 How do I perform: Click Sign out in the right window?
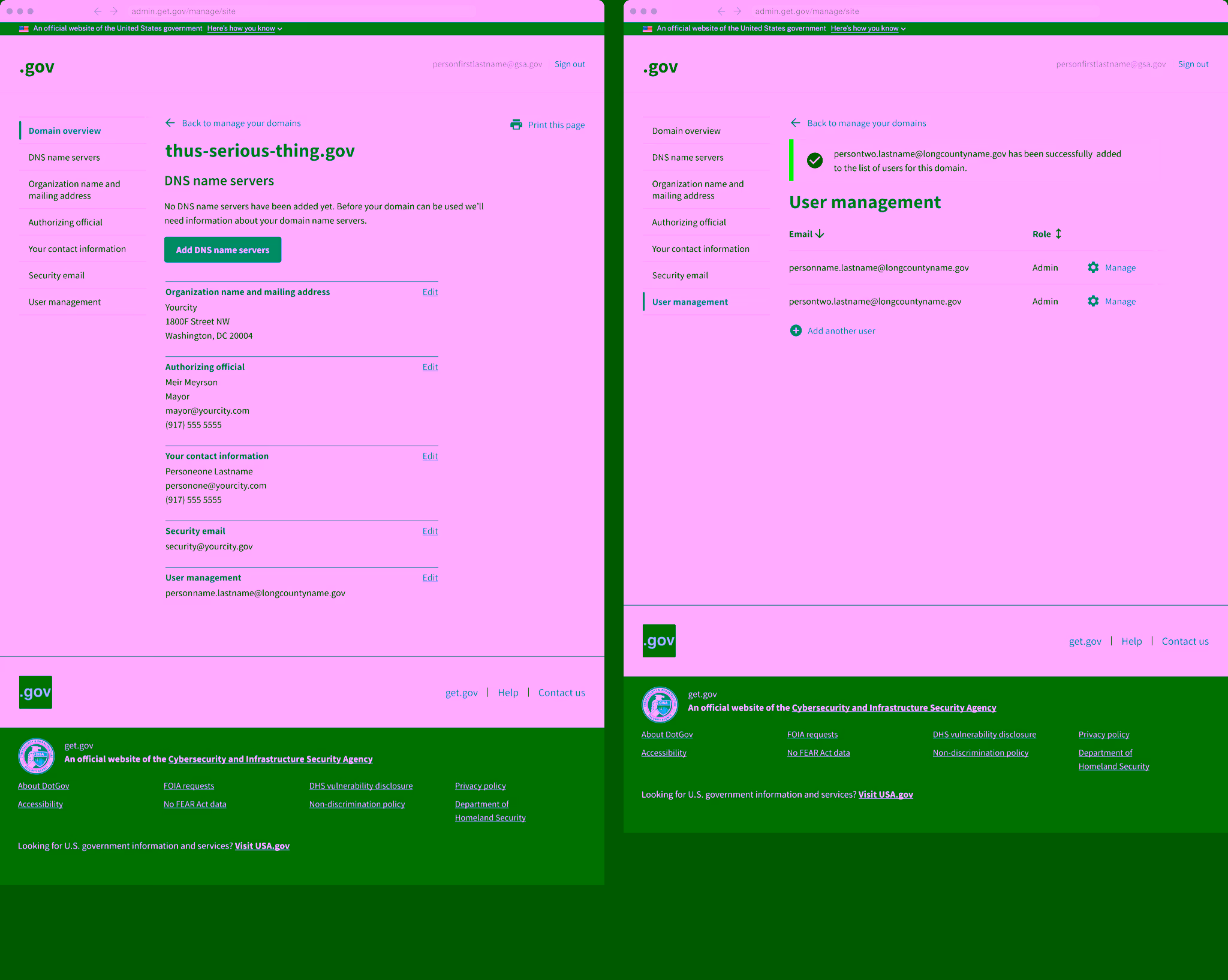click(1193, 64)
